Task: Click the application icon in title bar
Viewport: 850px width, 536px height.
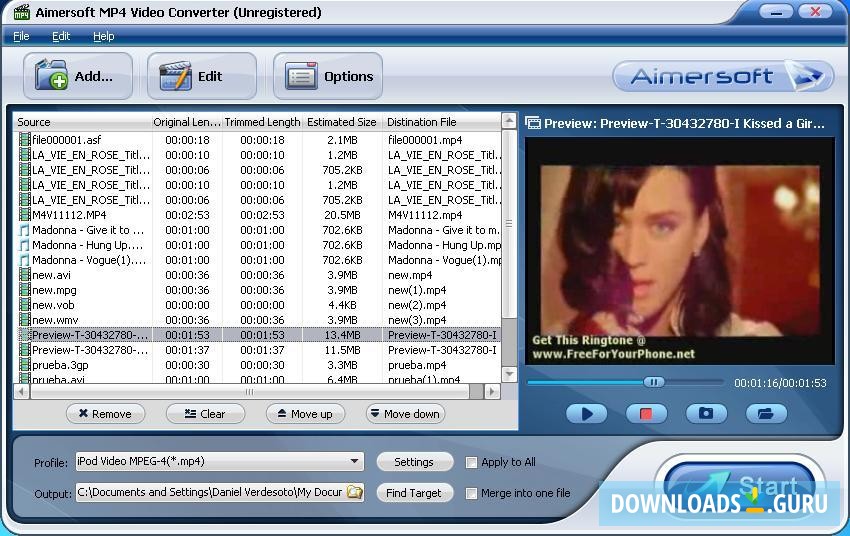Action: 21,12
